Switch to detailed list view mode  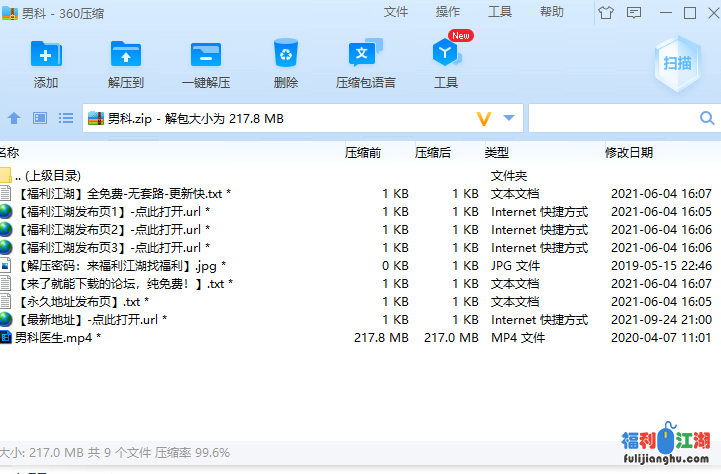[66, 118]
